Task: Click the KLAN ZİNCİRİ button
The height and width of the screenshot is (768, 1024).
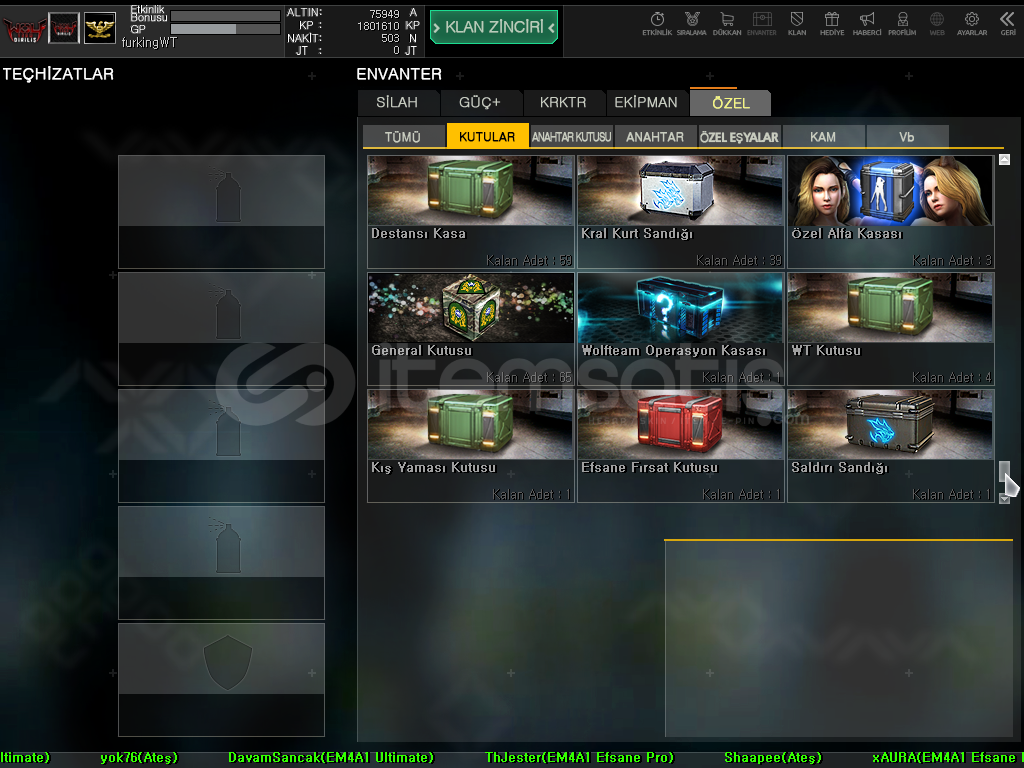Action: (494, 27)
